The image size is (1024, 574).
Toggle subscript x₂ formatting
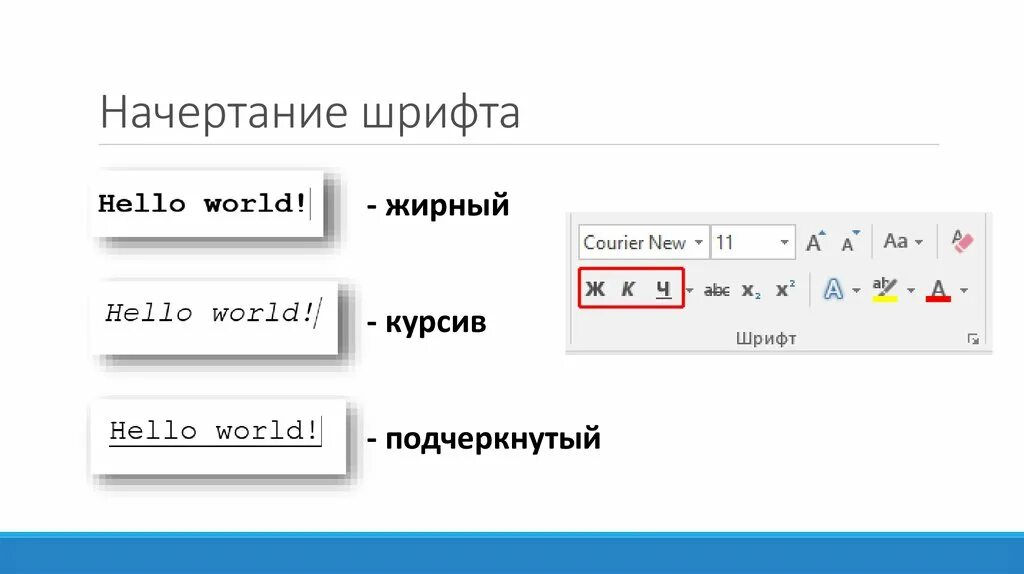[x=751, y=290]
